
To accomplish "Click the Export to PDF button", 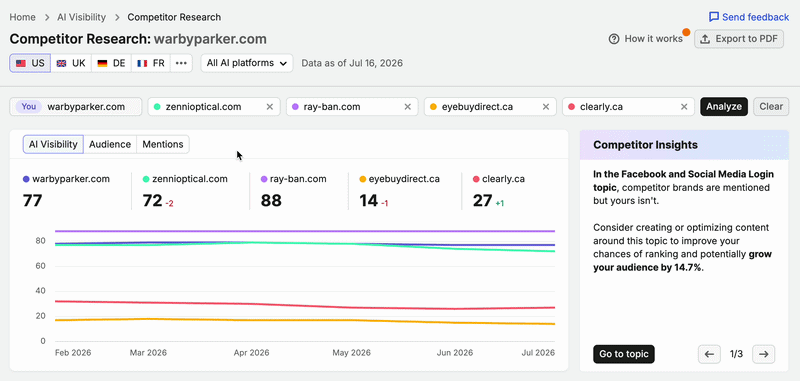I will click(x=739, y=39).
